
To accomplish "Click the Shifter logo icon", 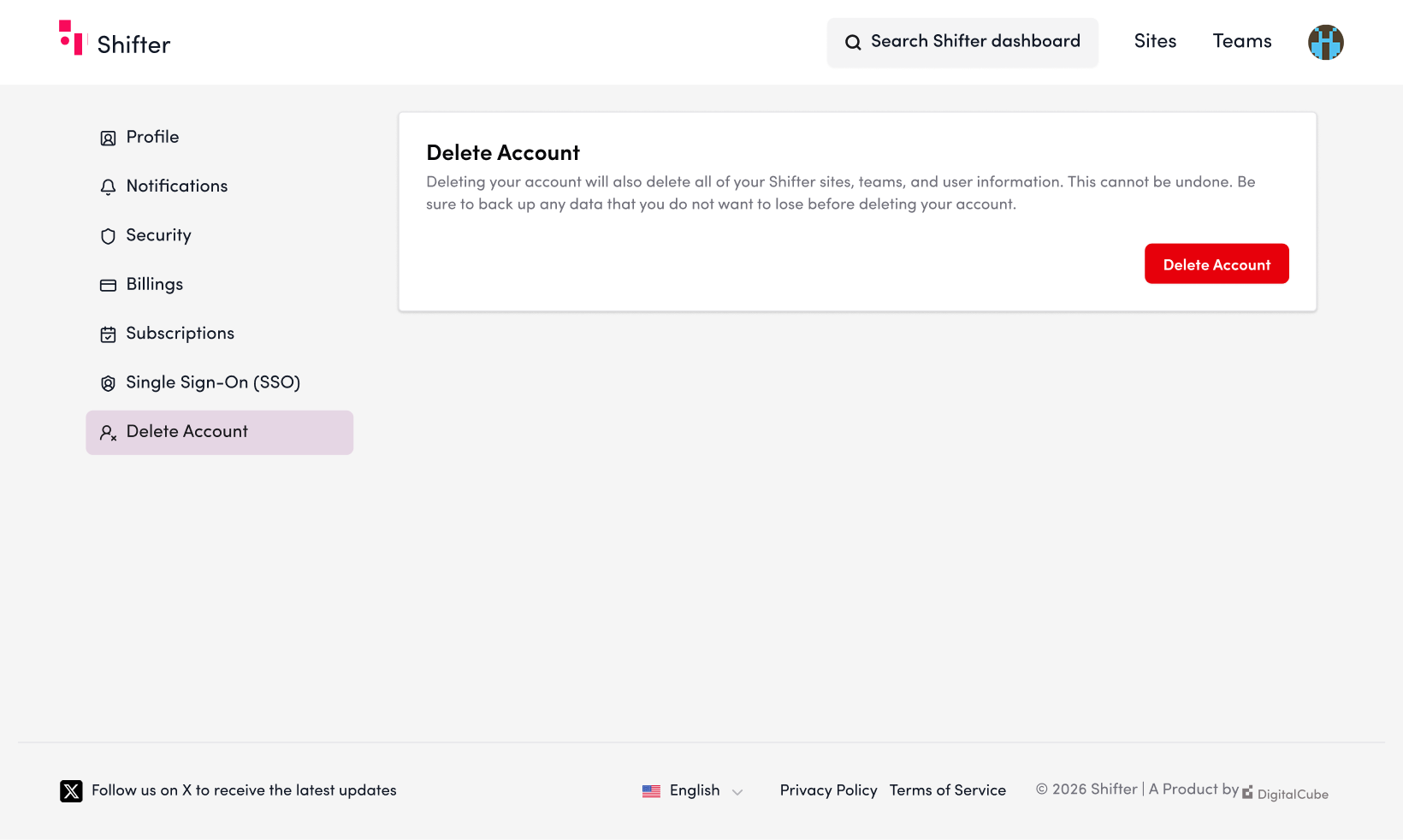I will [72, 38].
